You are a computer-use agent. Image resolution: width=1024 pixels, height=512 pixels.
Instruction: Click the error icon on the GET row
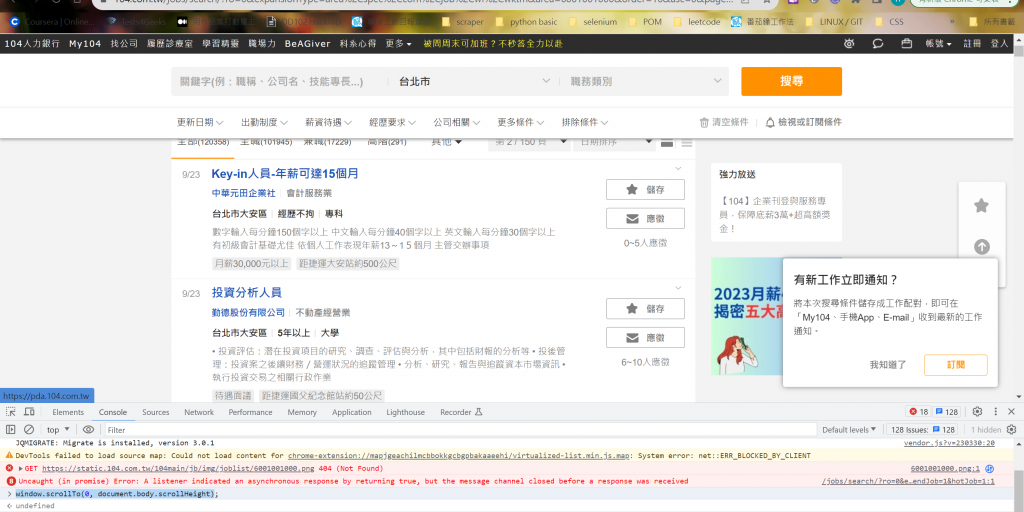point(9,468)
